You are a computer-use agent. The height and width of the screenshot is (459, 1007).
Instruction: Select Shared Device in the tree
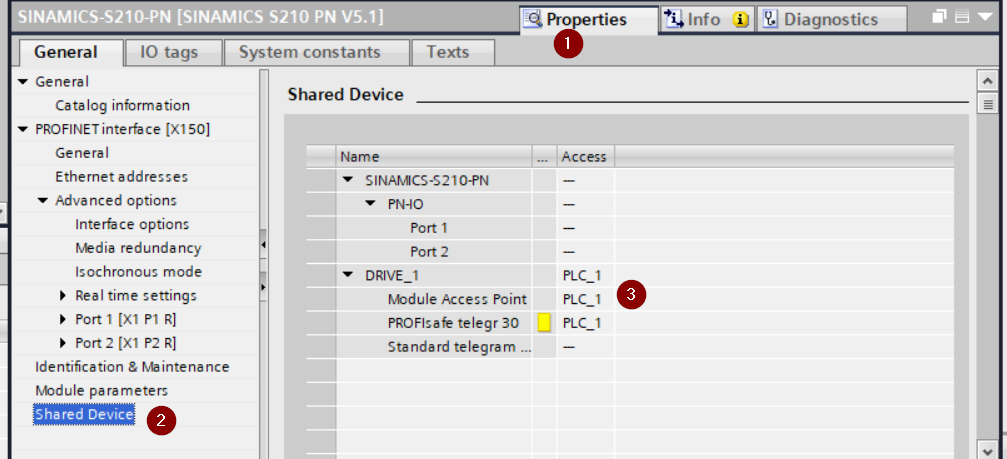tap(84, 415)
